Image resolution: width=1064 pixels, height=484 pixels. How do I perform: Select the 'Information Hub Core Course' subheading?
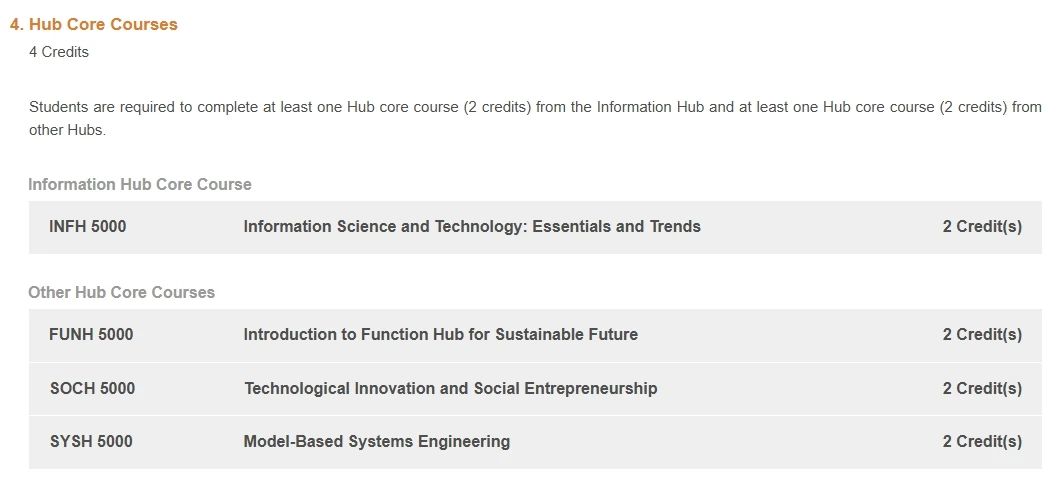point(140,185)
